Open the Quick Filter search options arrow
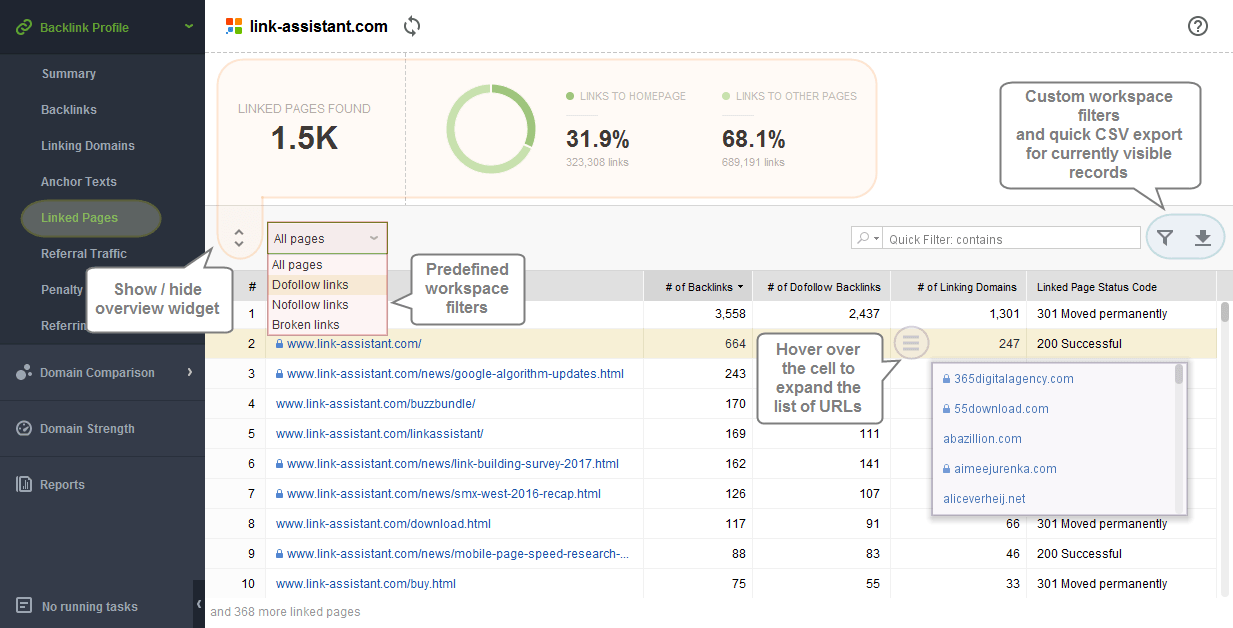This screenshot has width=1233, height=628. coord(877,238)
